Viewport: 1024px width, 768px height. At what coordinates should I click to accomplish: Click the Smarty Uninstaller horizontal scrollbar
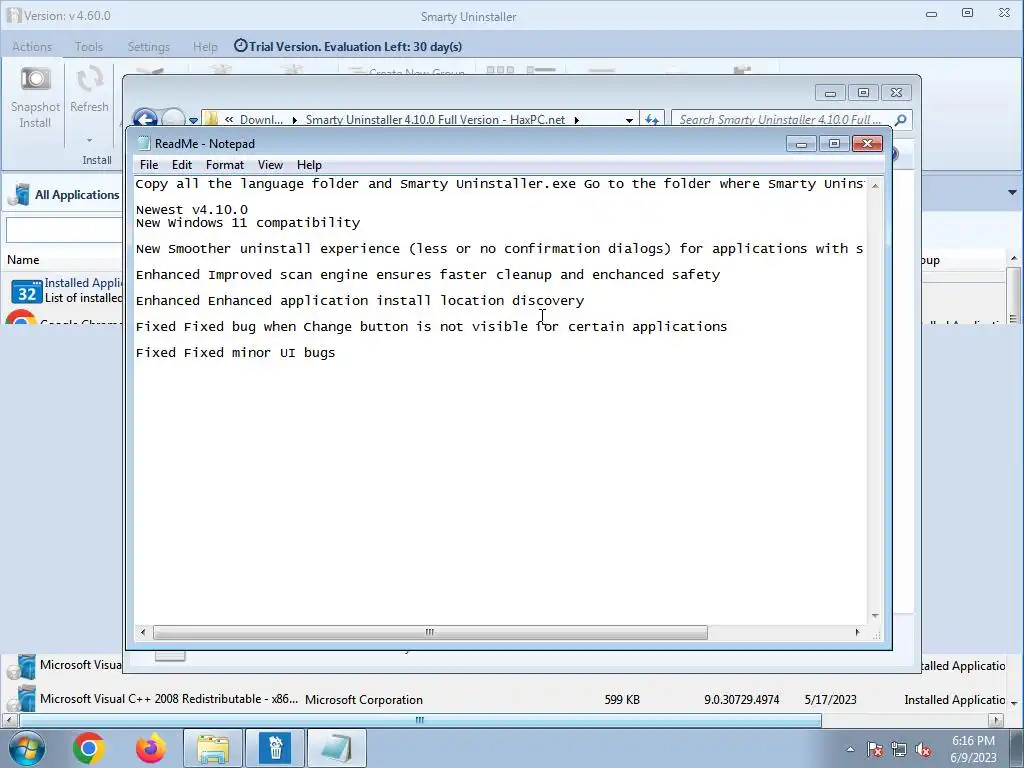(x=420, y=720)
